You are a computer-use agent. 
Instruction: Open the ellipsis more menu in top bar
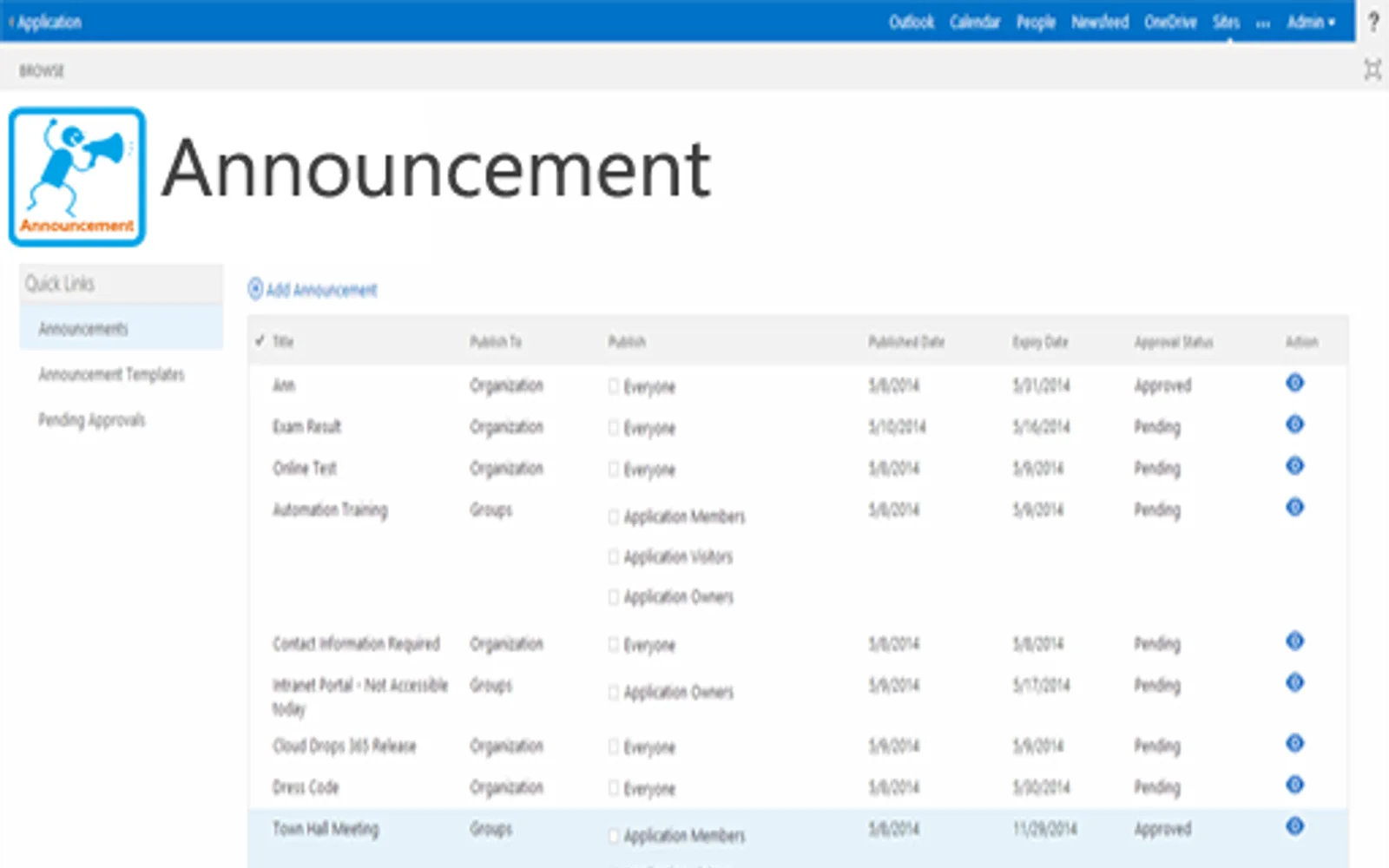1263,23
